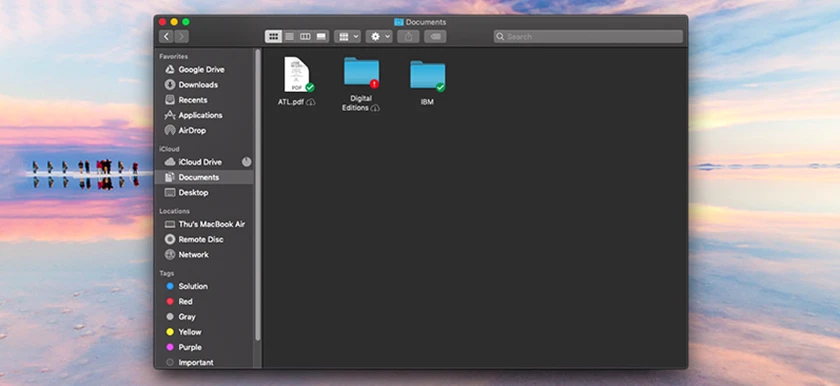Viewport: 840px width, 386px height.
Task: Open Network under Locations
Action: point(204,255)
